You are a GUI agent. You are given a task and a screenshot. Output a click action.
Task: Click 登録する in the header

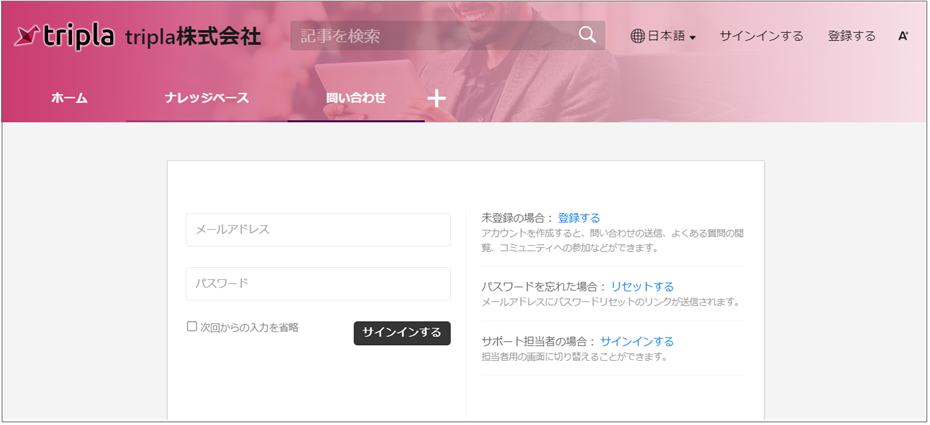[x=852, y=36]
